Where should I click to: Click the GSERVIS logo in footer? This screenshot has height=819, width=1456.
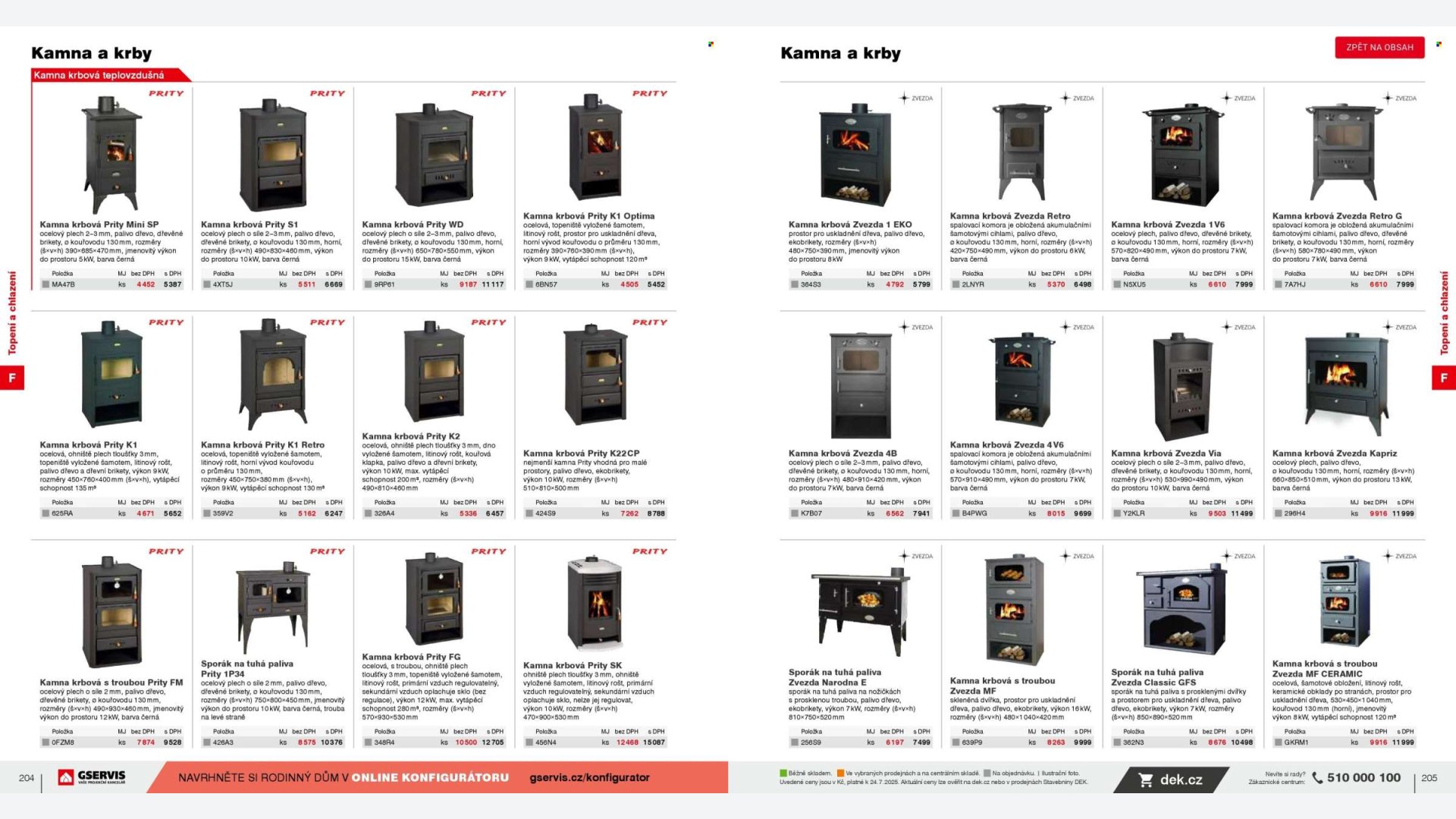coord(92,777)
